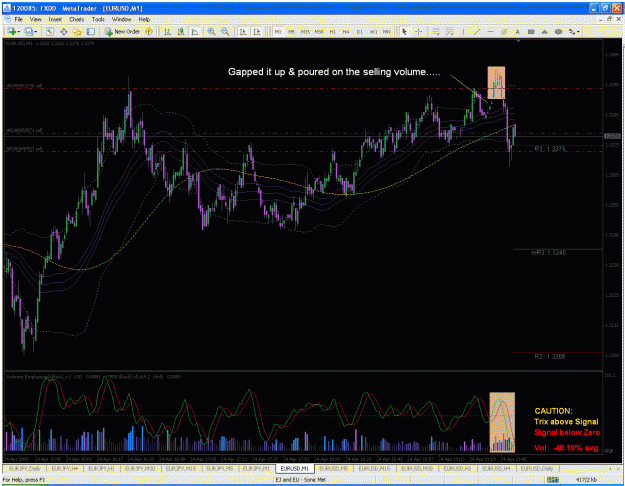Select the W1 timeframe button
The height and width of the screenshot is (486, 625).
(x=373, y=31)
